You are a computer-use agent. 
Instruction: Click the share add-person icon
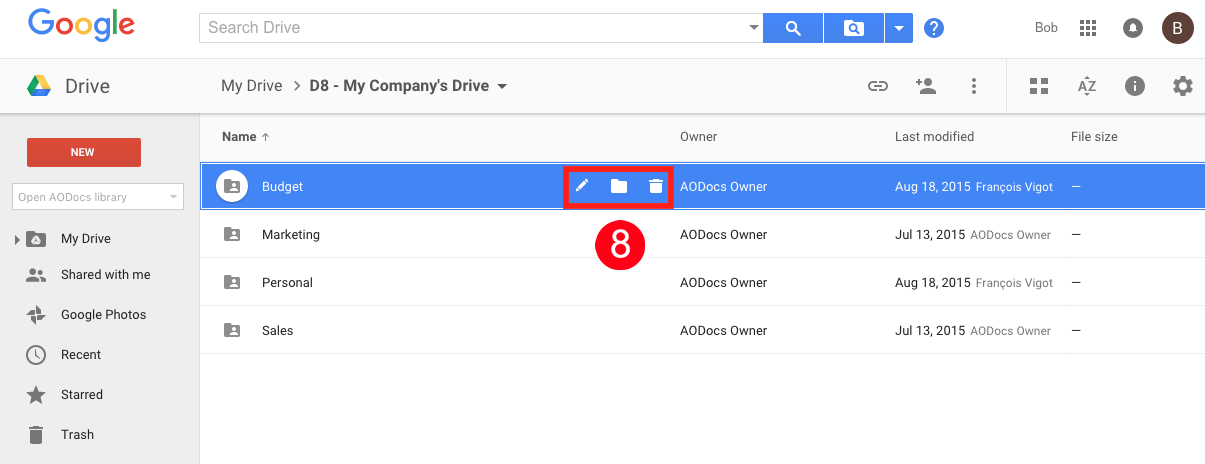pos(926,86)
